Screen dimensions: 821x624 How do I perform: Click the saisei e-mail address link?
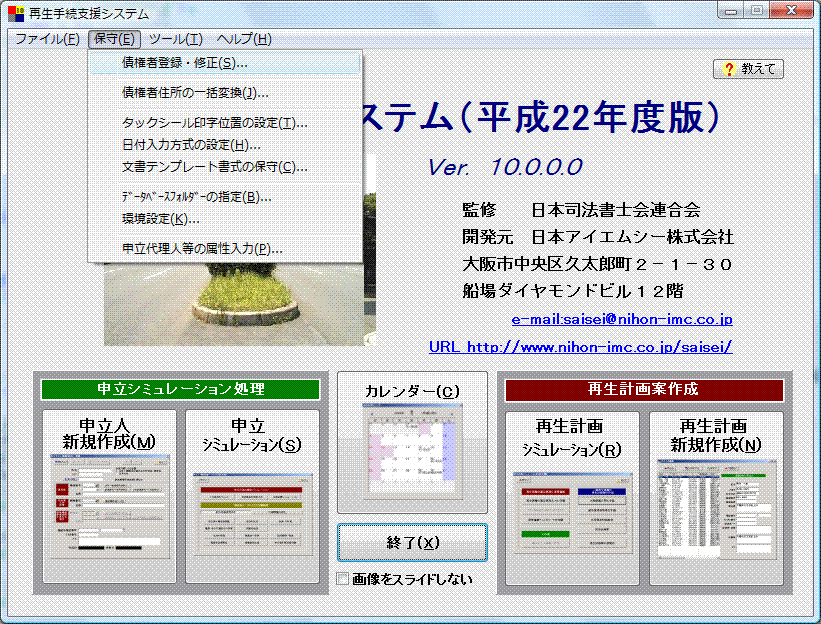tap(622, 320)
